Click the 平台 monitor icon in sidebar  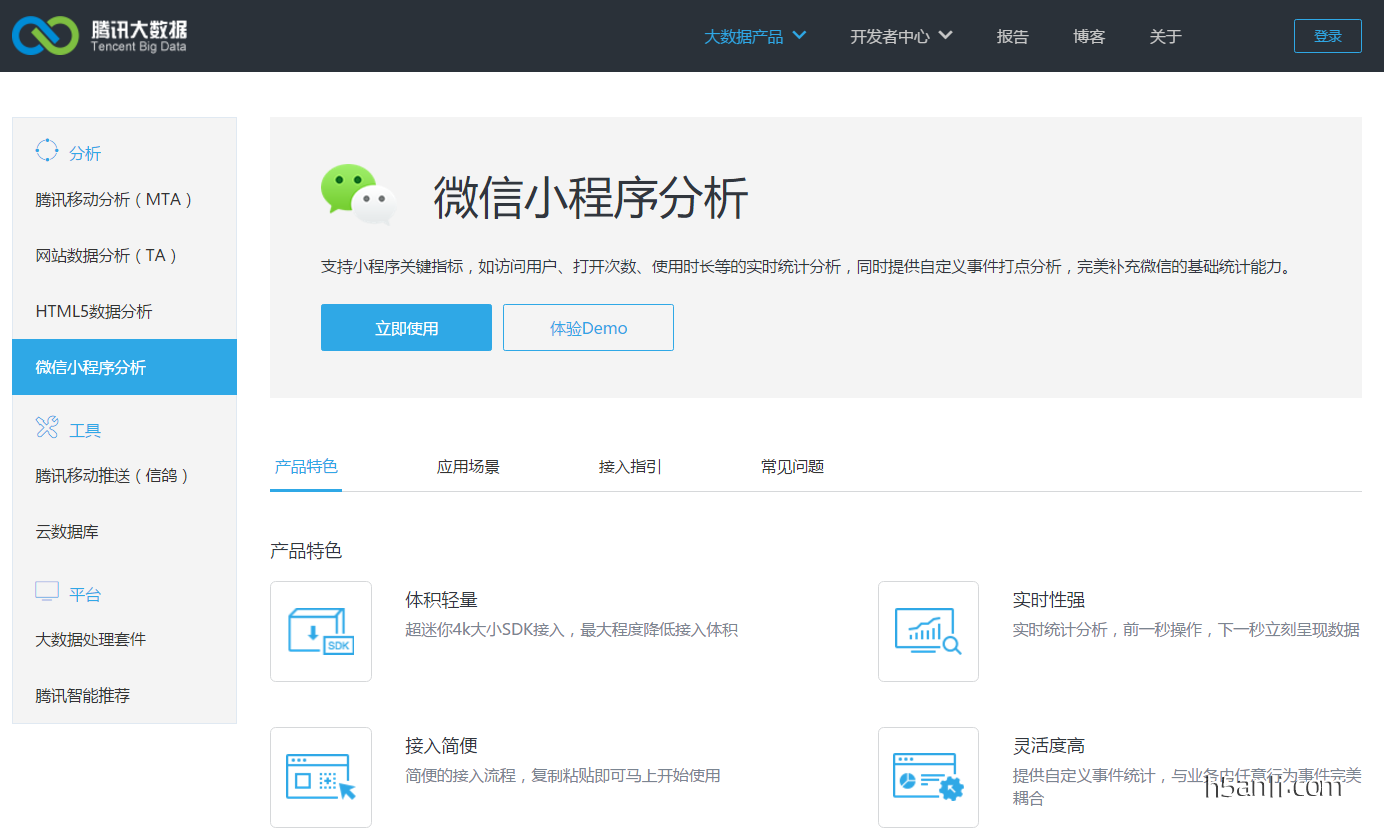point(47,591)
